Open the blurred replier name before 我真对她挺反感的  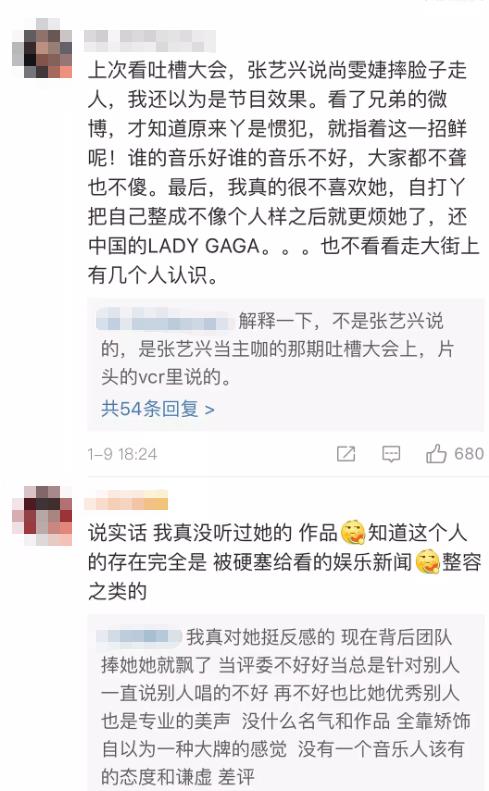click(139, 637)
